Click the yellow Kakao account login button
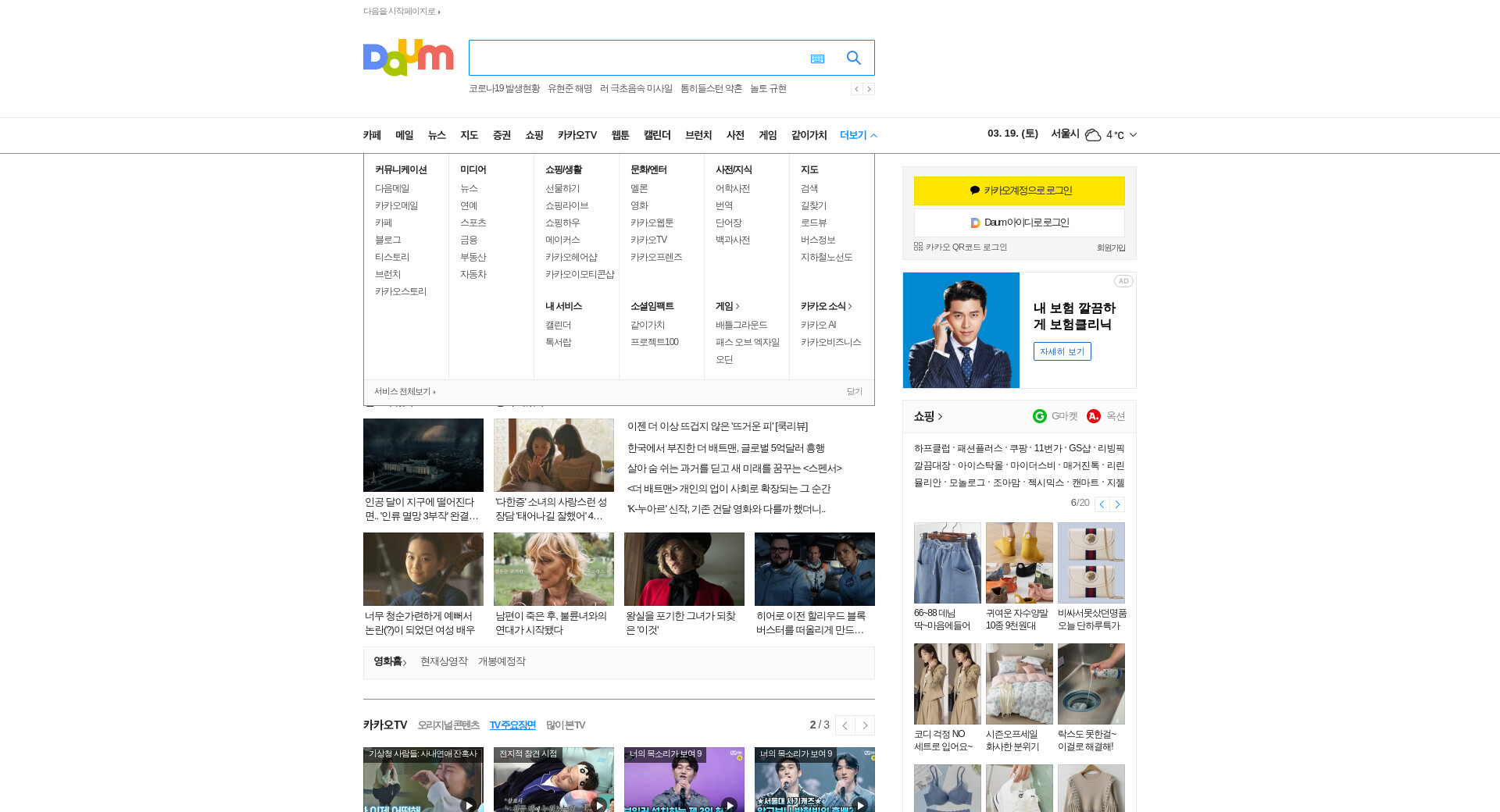The image size is (1500, 812). 1019,191
